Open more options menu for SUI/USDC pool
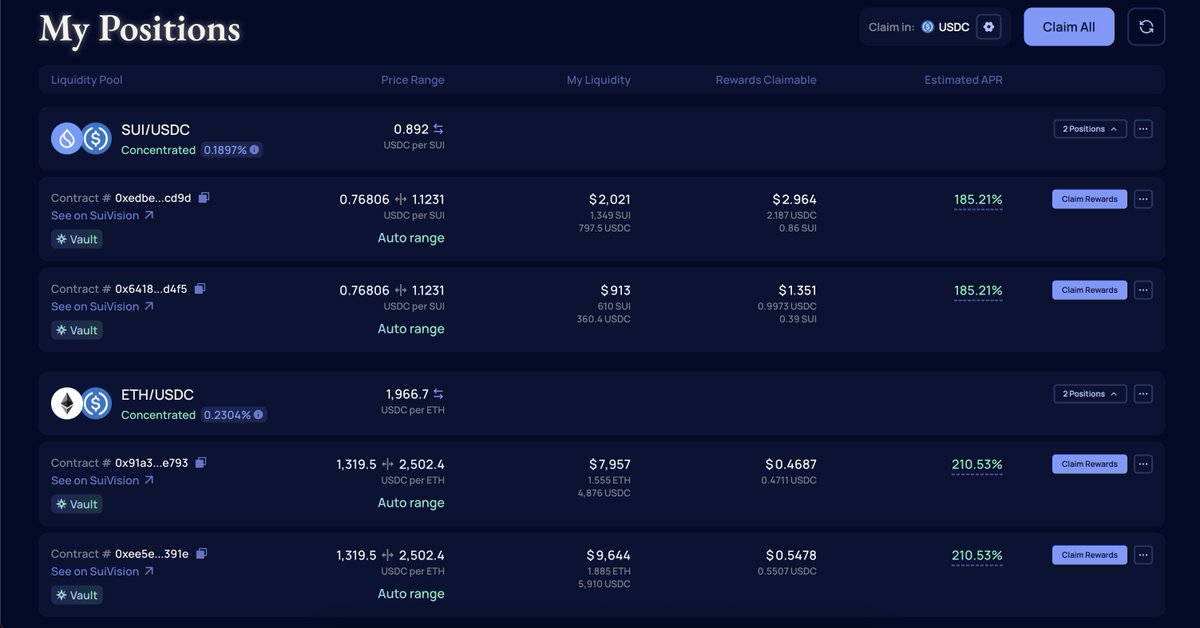This screenshot has width=1200, height=628. click(1144, 129)
